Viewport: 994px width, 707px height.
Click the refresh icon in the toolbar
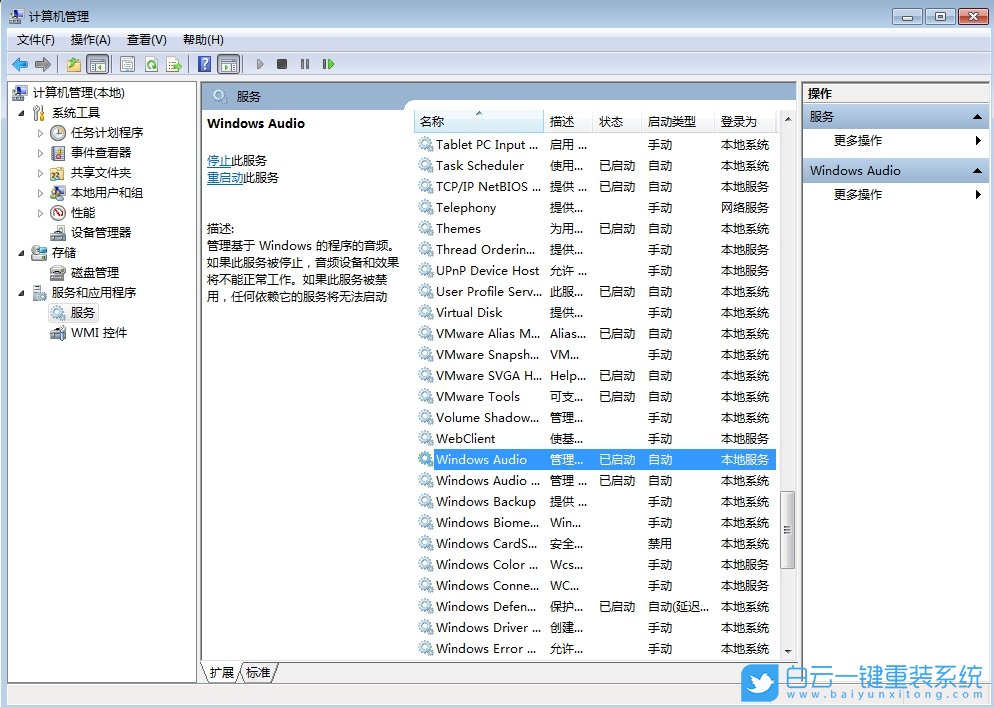click(x=152, y=64)
